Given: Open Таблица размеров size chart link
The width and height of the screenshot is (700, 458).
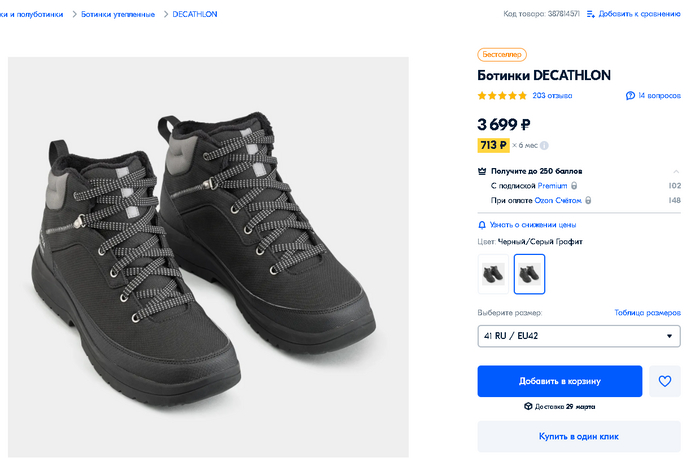Looking at the screenshot, I should pyautogui.click(x=647, y=313).
